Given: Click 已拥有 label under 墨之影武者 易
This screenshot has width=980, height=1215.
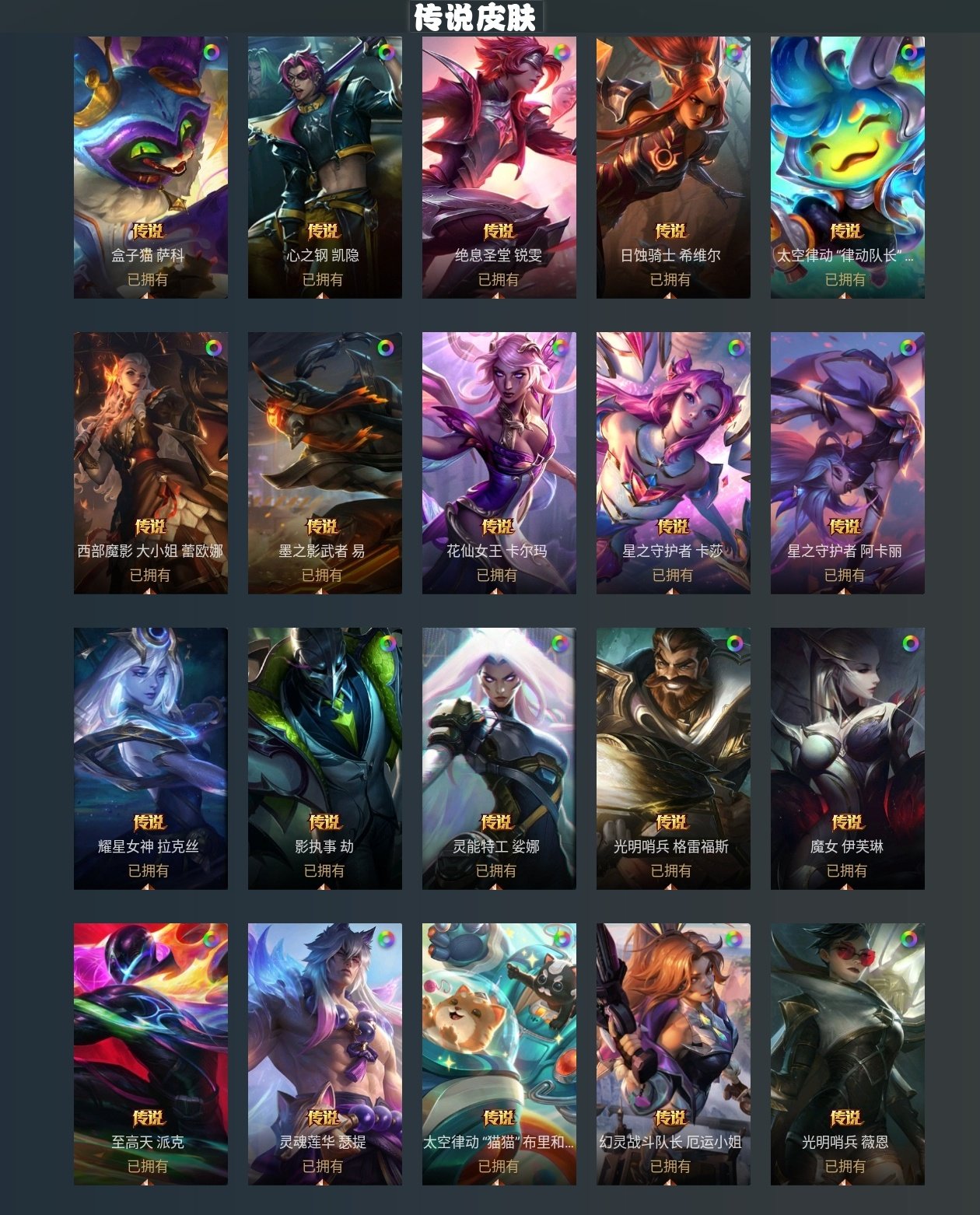Looking at the screenshot, I should 322,575.
